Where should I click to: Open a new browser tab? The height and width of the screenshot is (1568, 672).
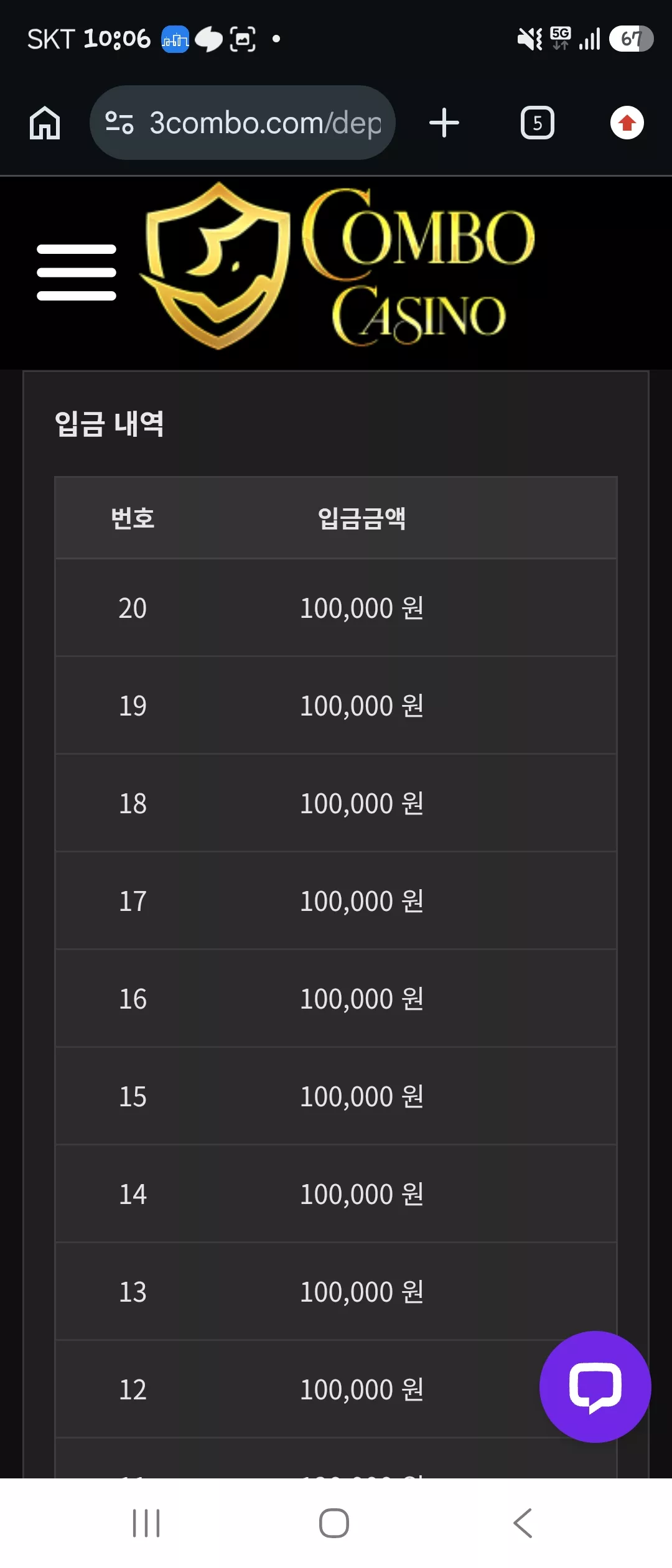(444, 123)
